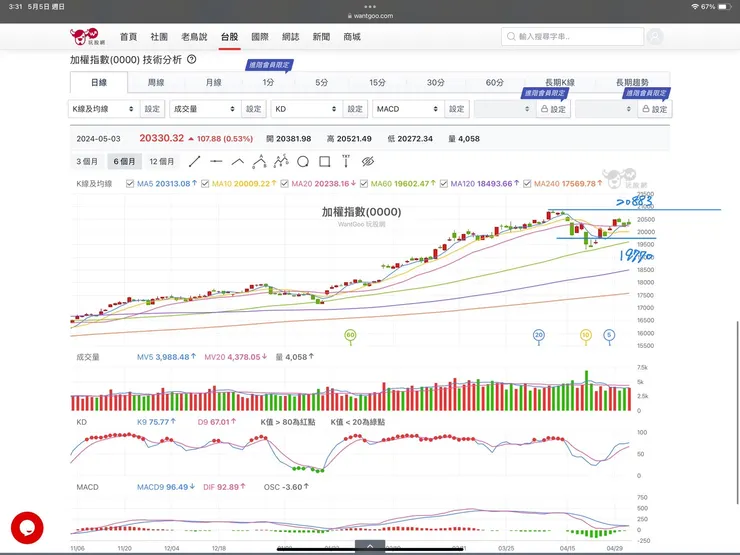This screenshot has width=740, height=555.
Task: Uncheck the MA240 moving average checkbox
Action: tap(527, 184)
